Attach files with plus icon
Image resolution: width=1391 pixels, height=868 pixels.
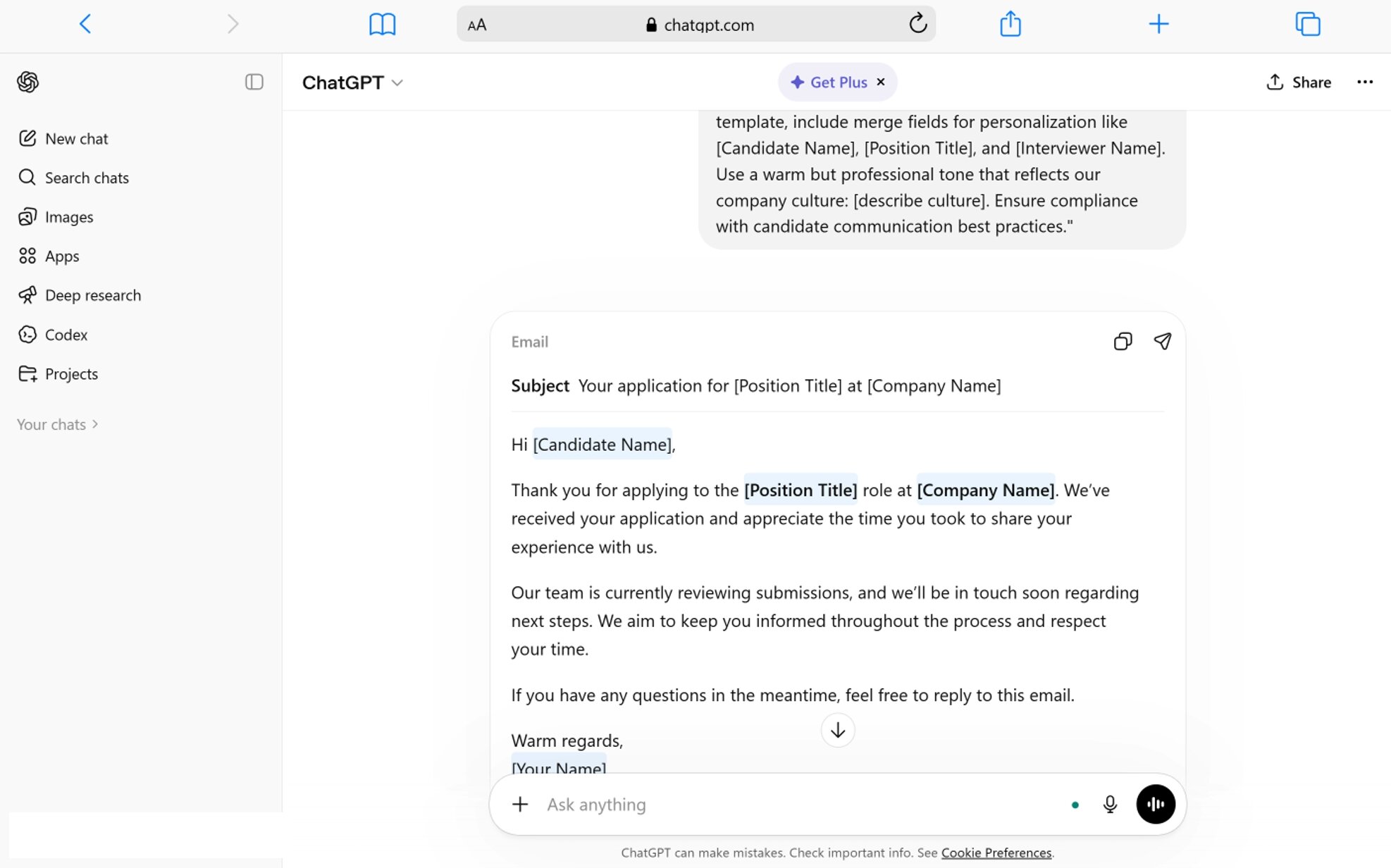coord(520,804)
